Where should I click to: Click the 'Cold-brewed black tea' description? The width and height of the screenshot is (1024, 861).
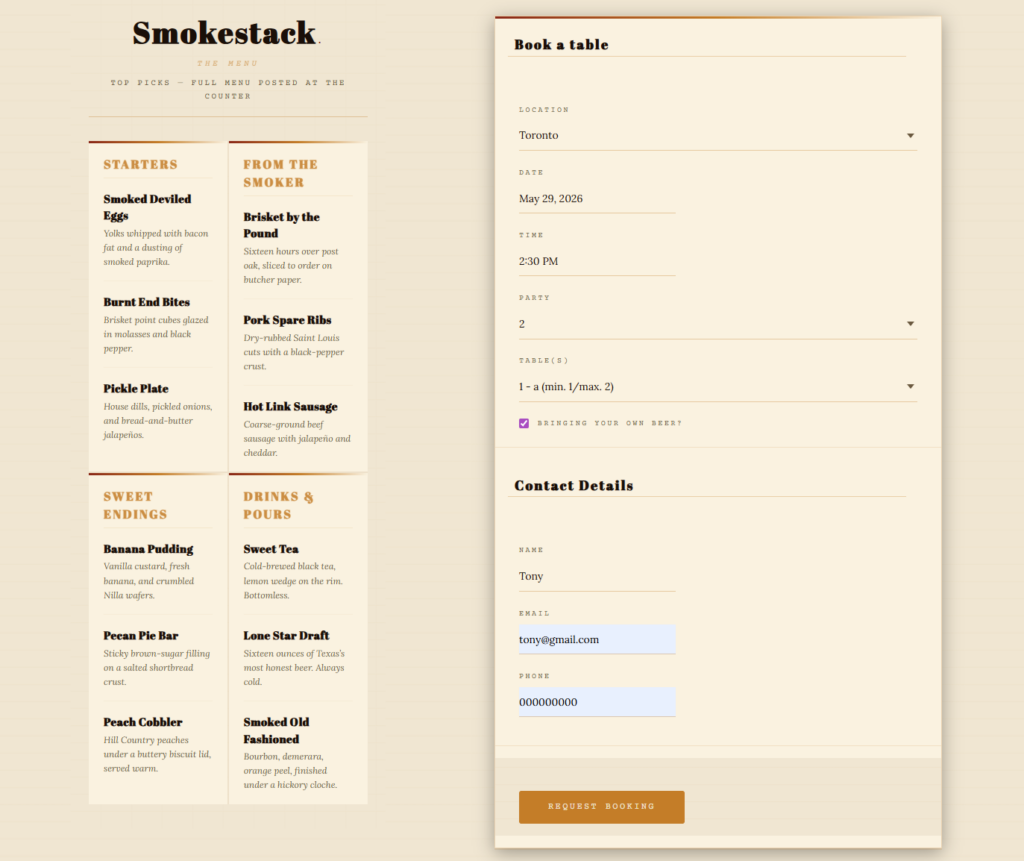293,581
